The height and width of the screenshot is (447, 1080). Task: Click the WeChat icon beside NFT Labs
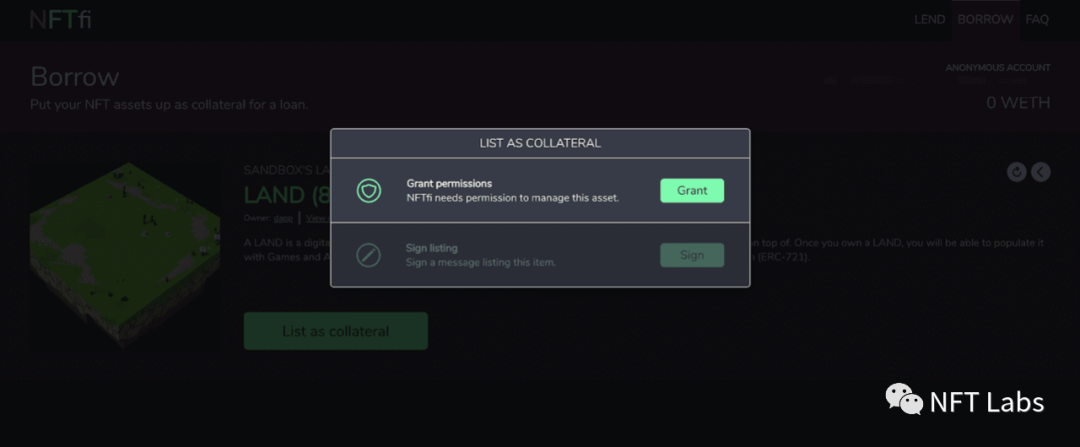point(903,401)
